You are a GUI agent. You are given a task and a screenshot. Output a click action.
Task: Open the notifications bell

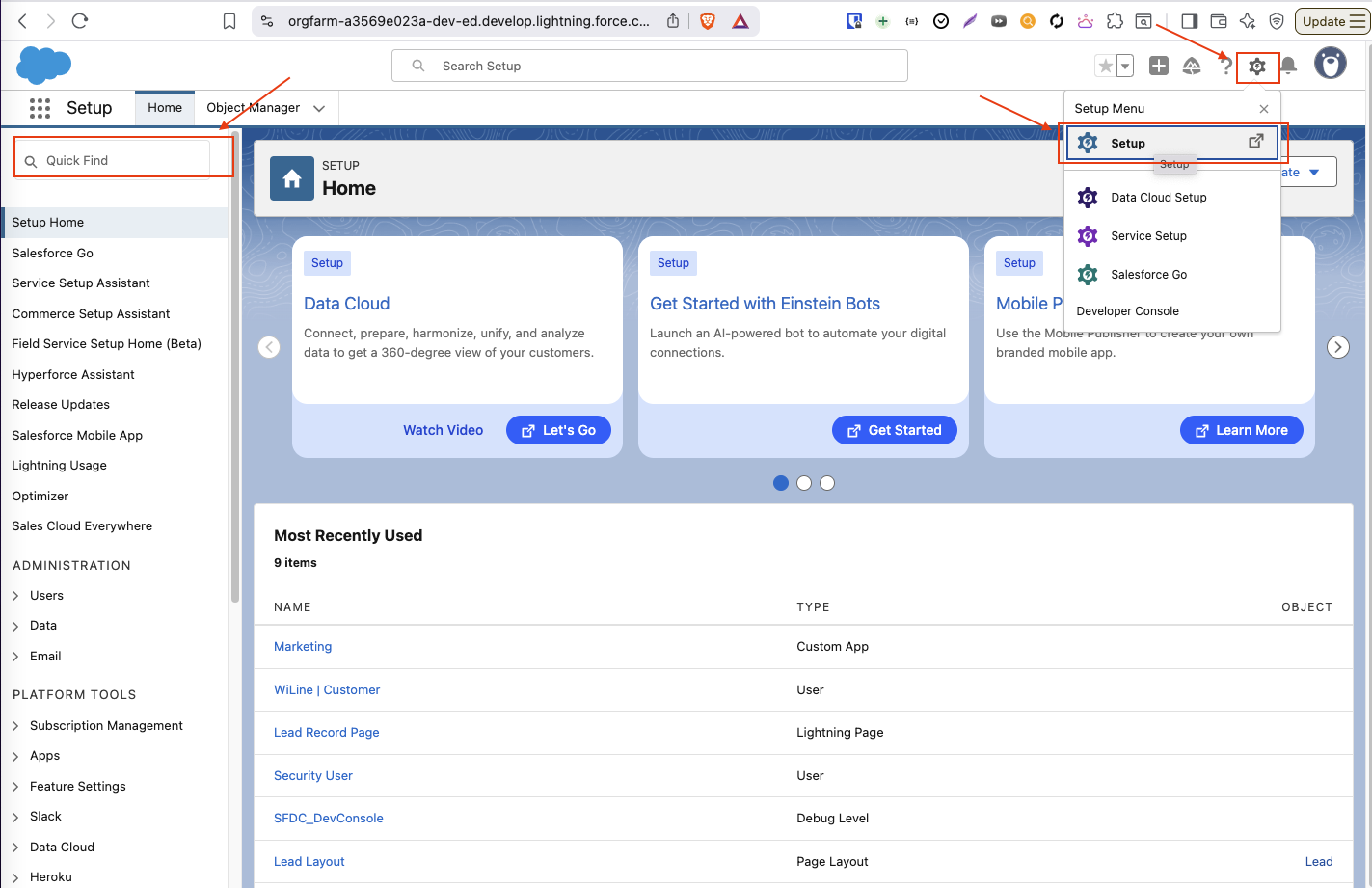(1288, 66)
